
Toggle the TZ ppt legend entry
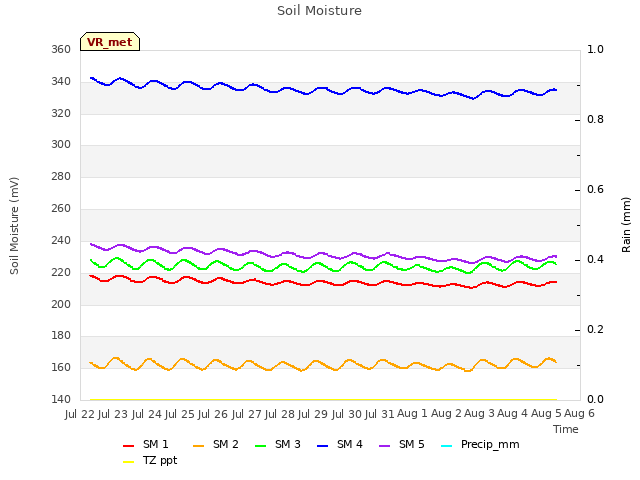point(150,461)
